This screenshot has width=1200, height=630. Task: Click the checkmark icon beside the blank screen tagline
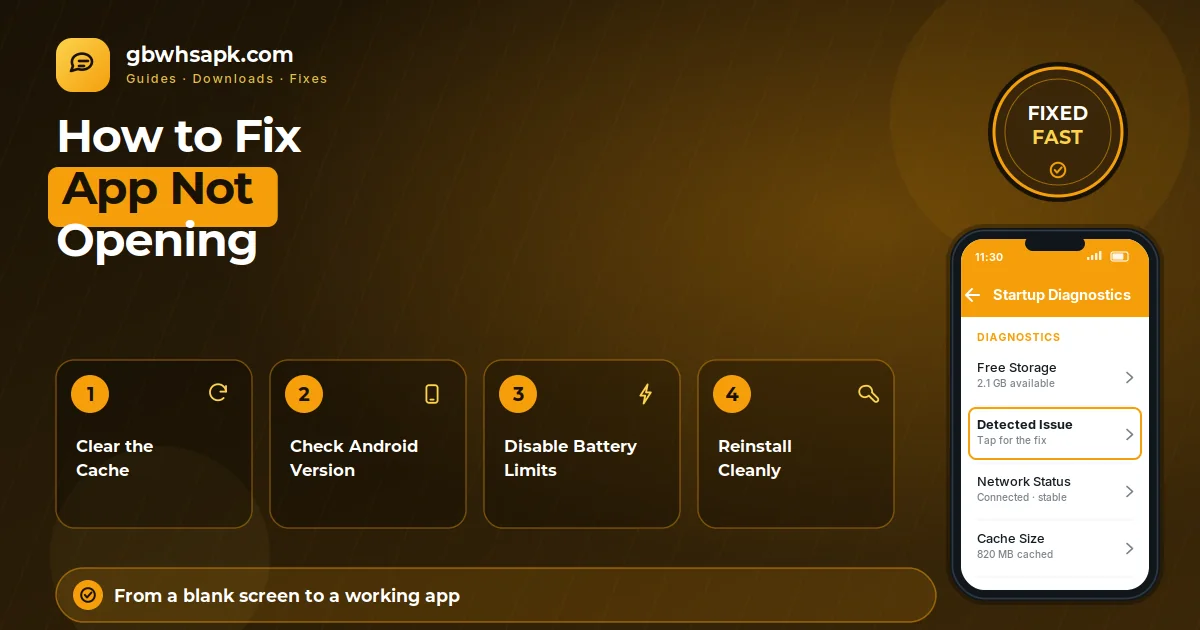pyautogui.click(x=88, y=596)
